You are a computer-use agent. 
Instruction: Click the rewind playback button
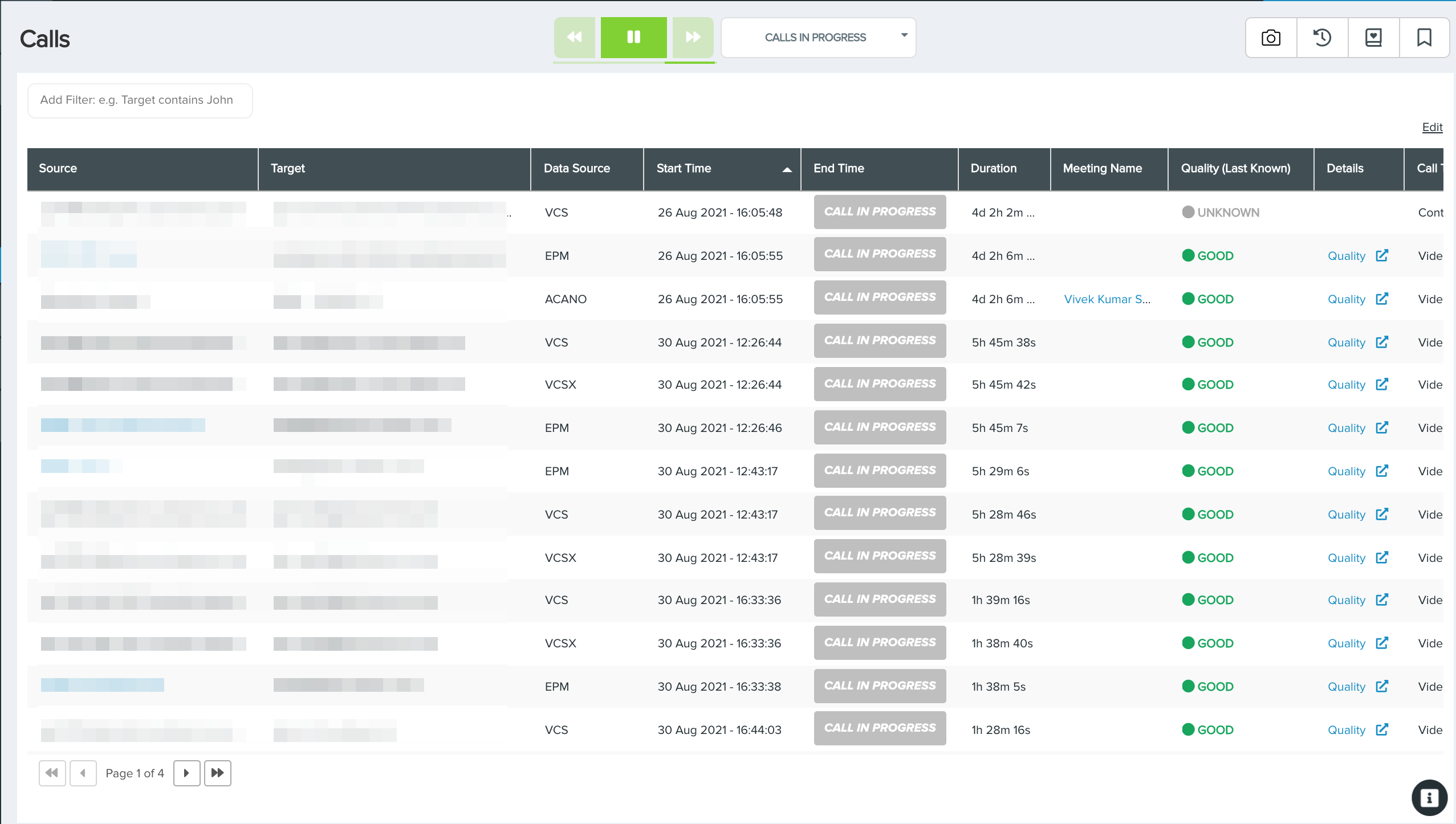(x=575, y=38)
